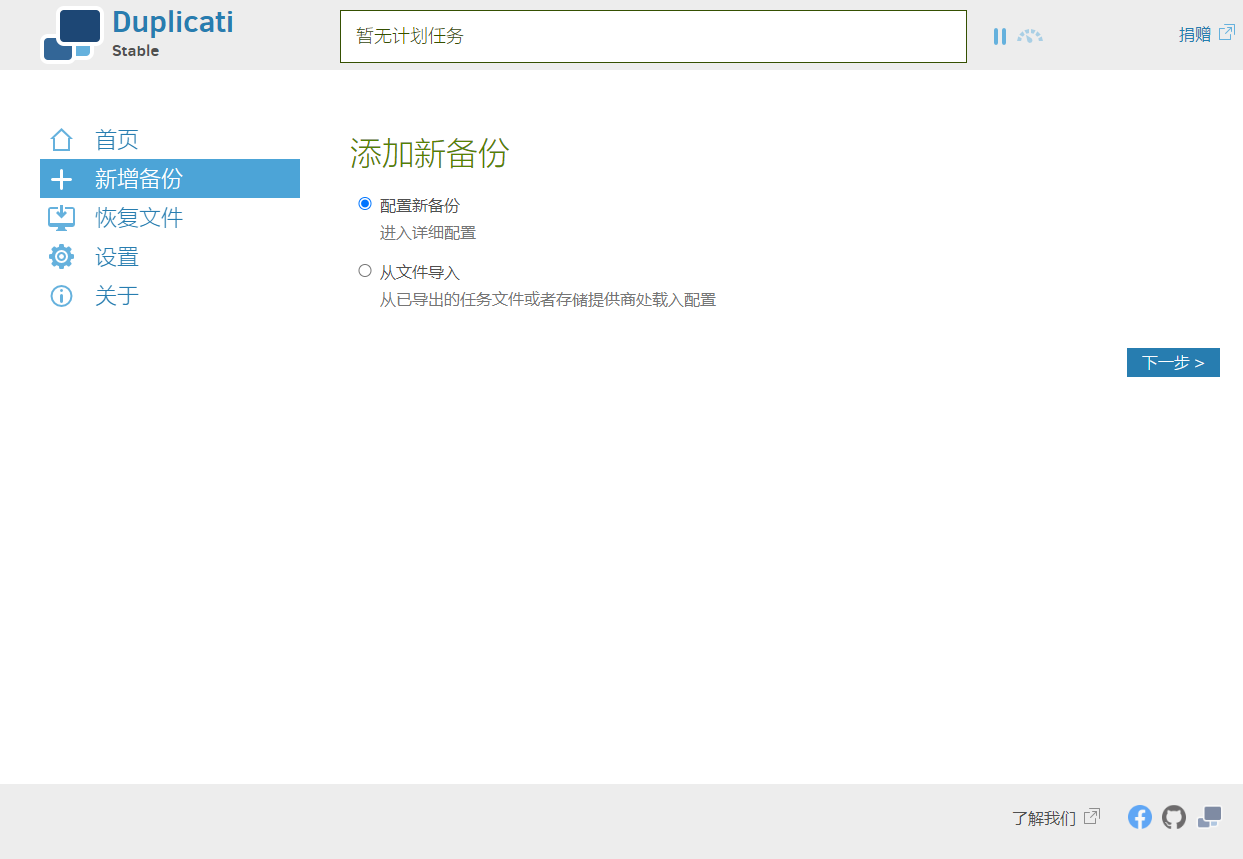Click the 下一步 > button
Screen dimensions: 1243x859
1173,362
